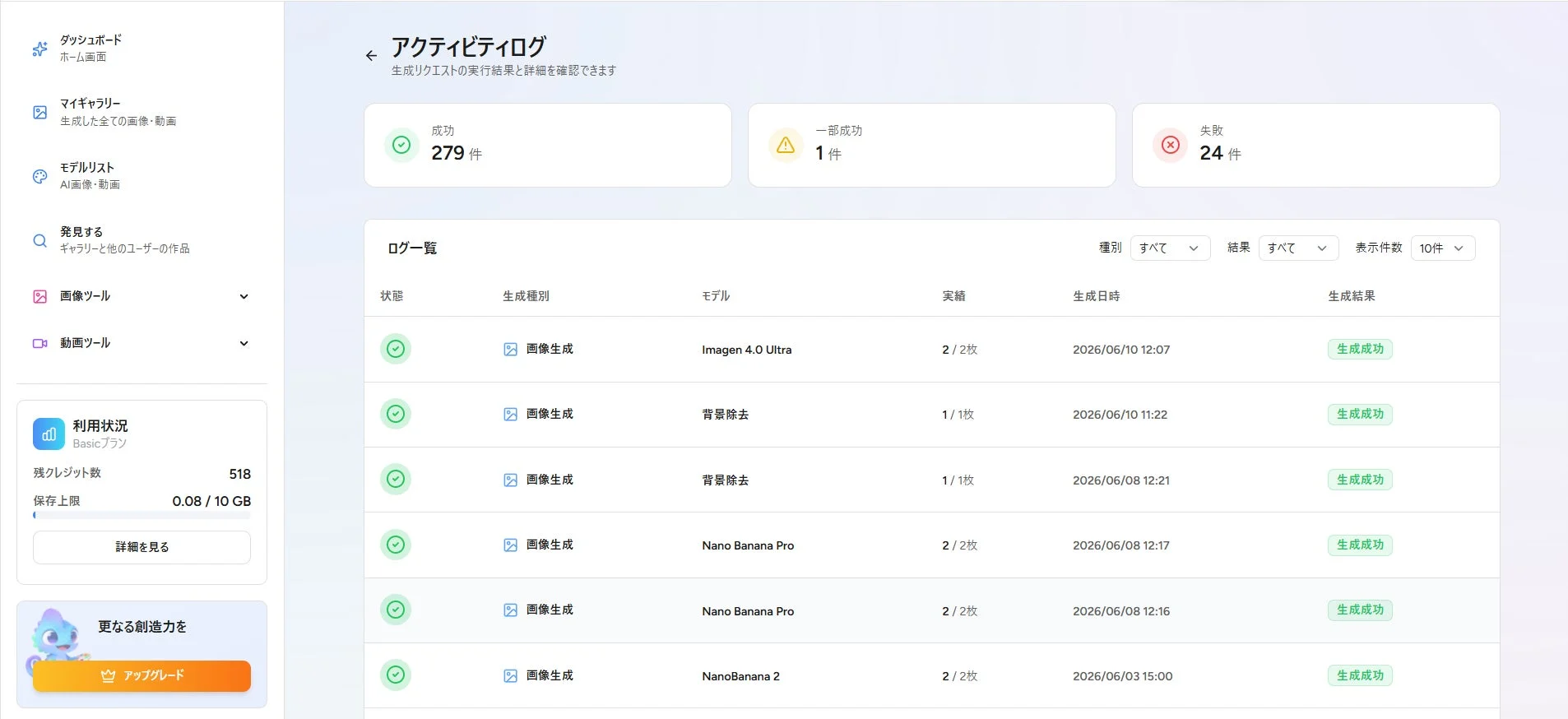
Task: Click the 成功 green check icon in summary card
Action: click(x=401, y=145)
